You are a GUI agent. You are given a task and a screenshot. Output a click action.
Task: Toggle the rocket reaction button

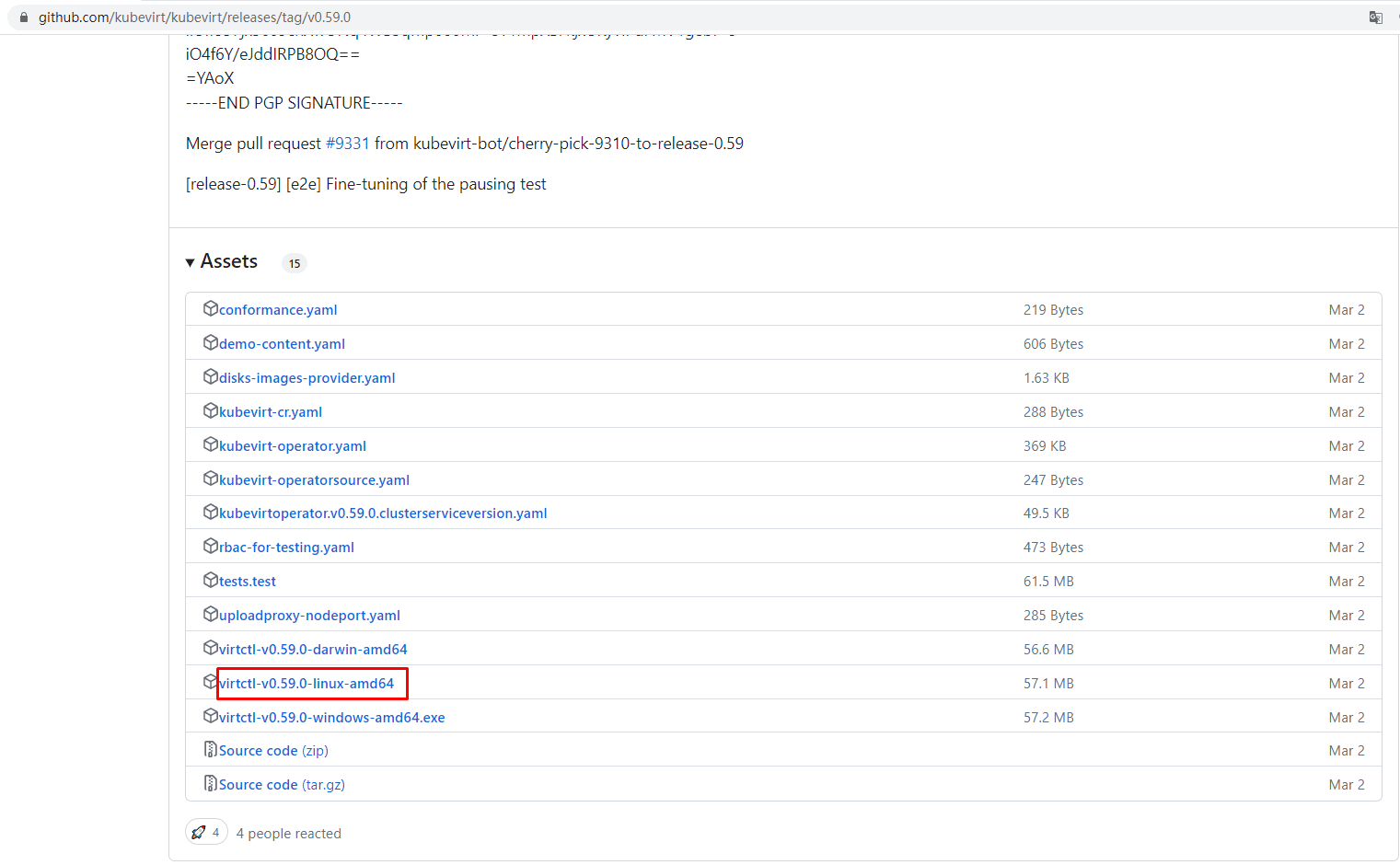206,832
